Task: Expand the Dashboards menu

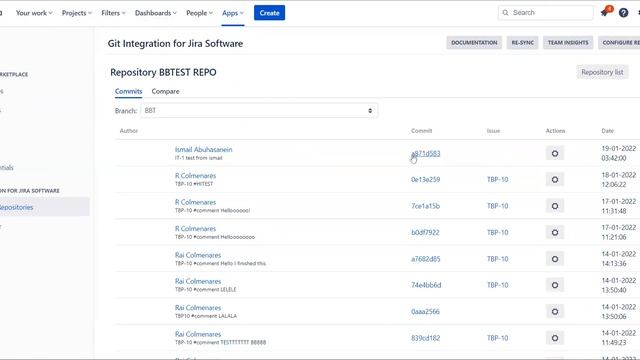Action: coord(156,13)
